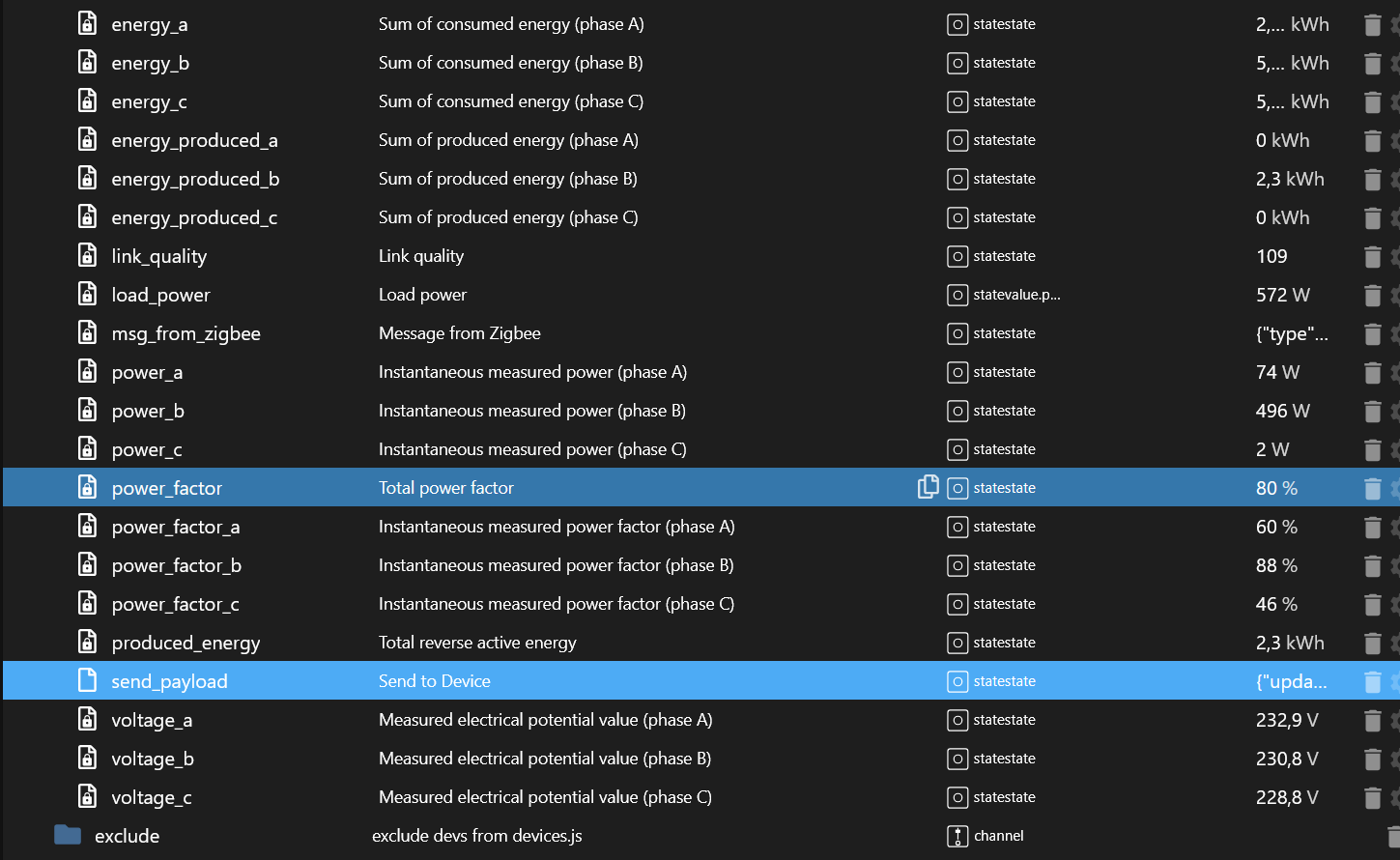Copy the power_factor state ID icon

click(928, 487)
